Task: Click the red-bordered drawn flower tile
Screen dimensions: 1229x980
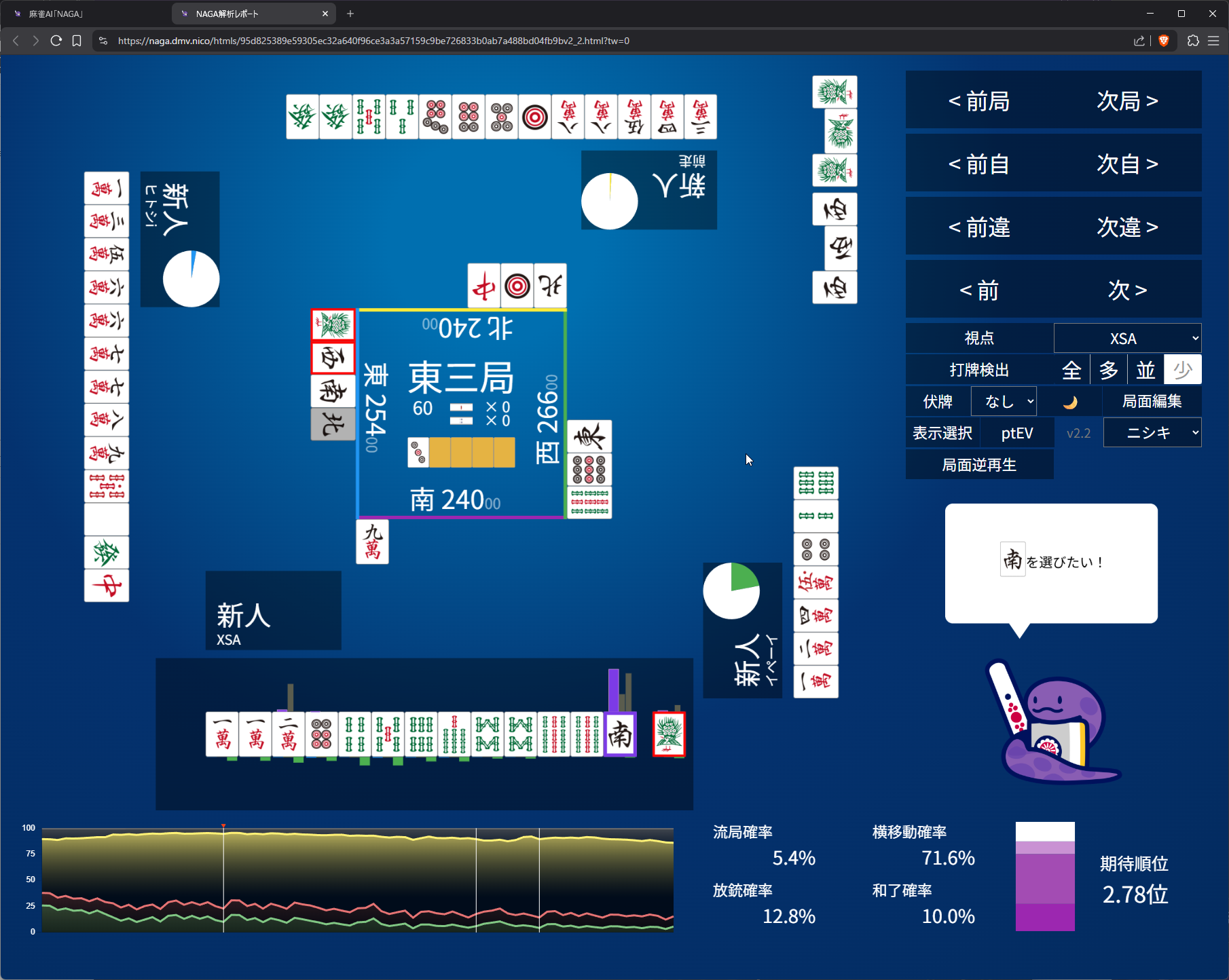Action: click(x=669, y=734)
